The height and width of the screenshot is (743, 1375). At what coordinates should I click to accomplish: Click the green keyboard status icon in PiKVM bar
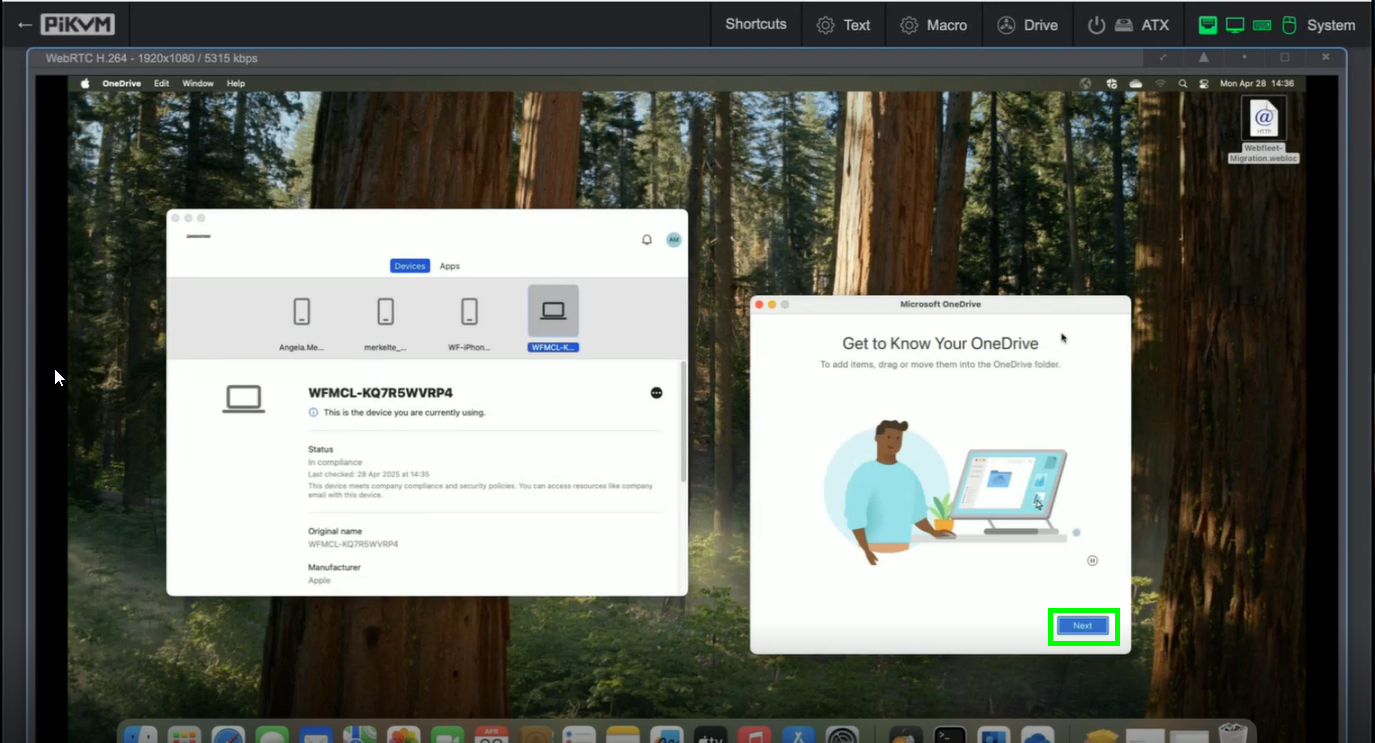tap(1262, 25)
